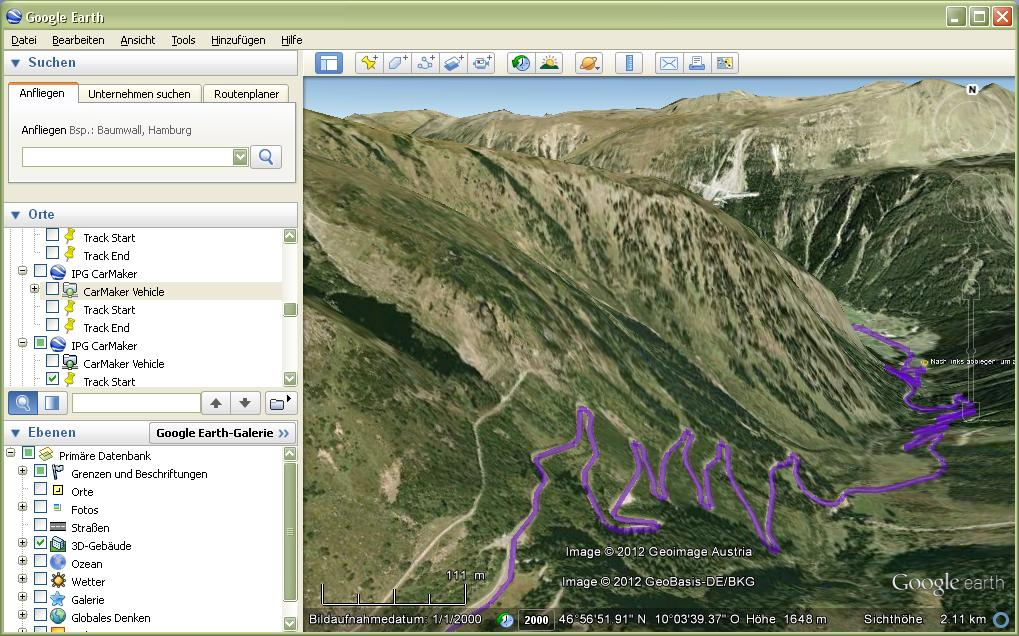Viewport: 1019px width, 636px height.
Task: Record a tour with the camera icon
Action: (482, 63)
